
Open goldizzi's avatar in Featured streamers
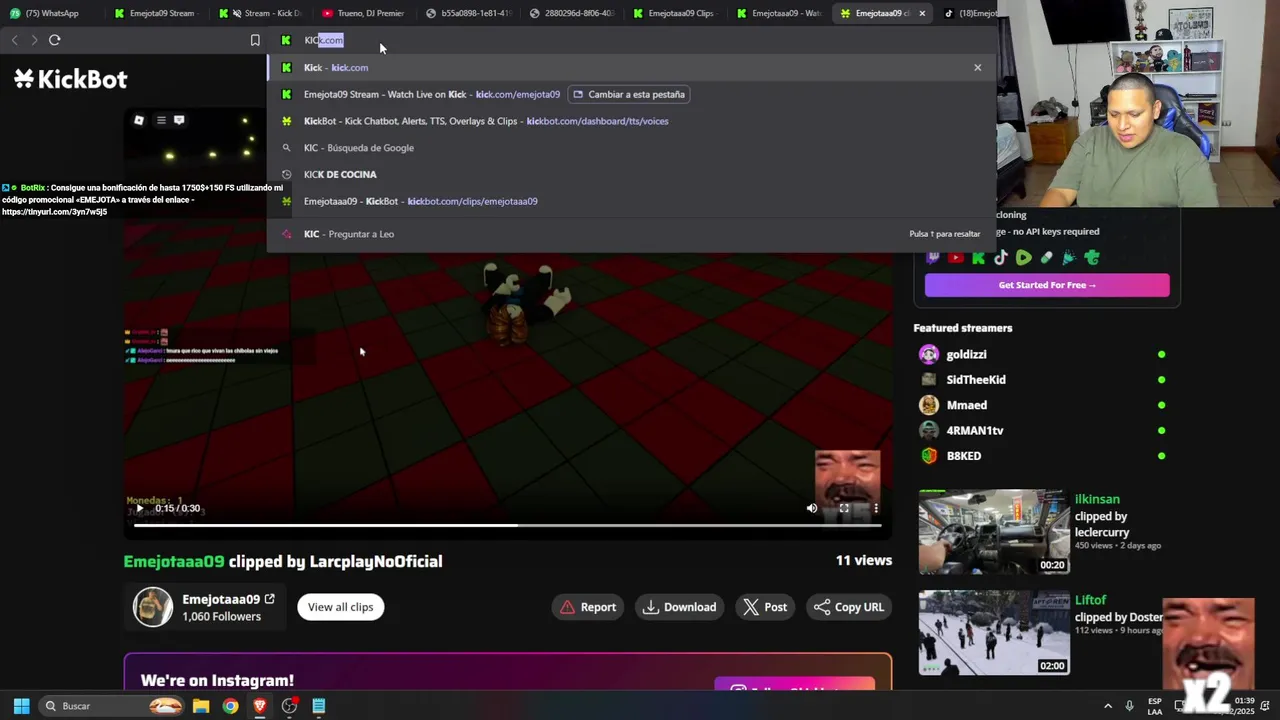click(929, 354)
